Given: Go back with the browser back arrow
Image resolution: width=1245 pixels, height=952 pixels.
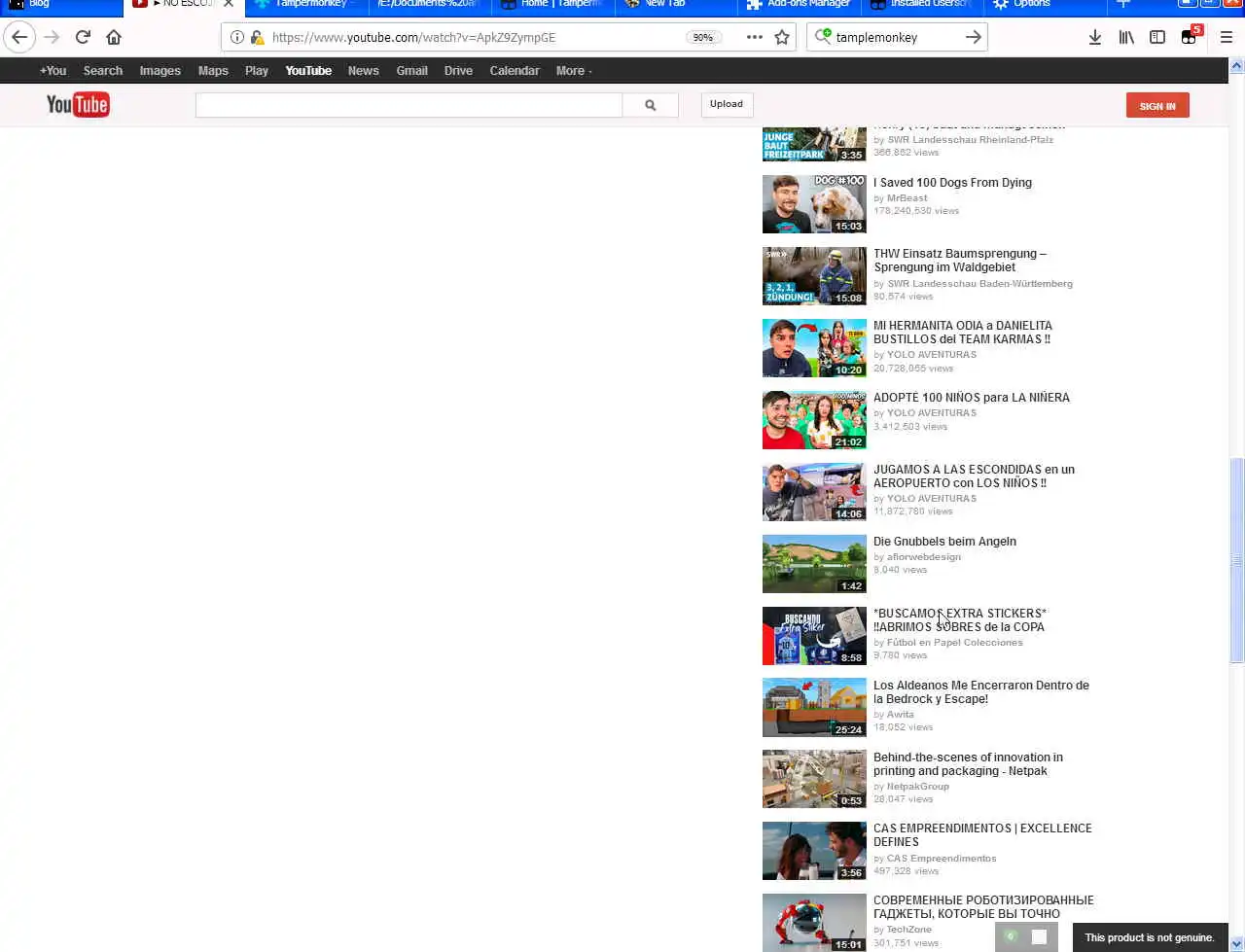Looking at the screenshot, I should pyautogui.click(x=19, y=37).
